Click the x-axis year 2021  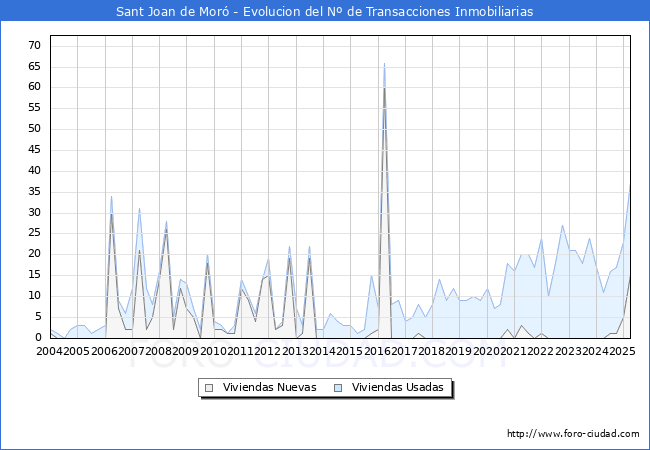(x=513, y=351)
